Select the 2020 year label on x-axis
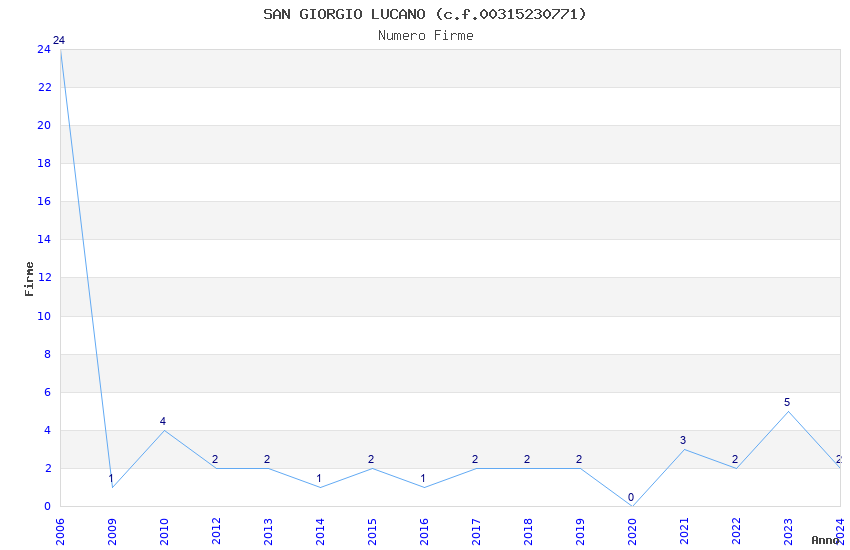The width and height of the screenshot is (850, 550). [632, 532]
